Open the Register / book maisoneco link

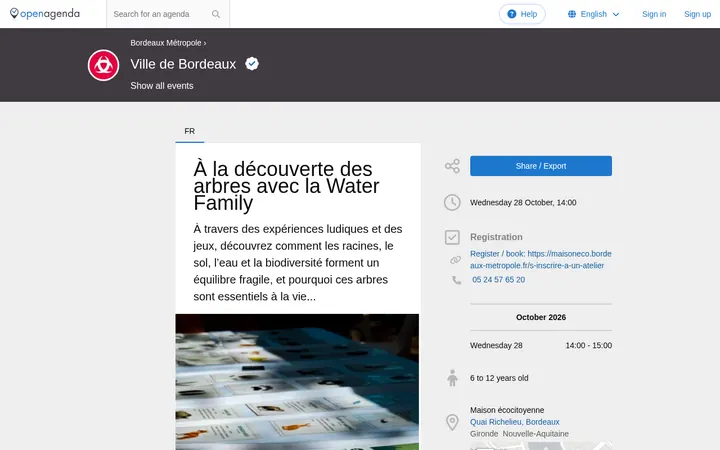[540, 259]
